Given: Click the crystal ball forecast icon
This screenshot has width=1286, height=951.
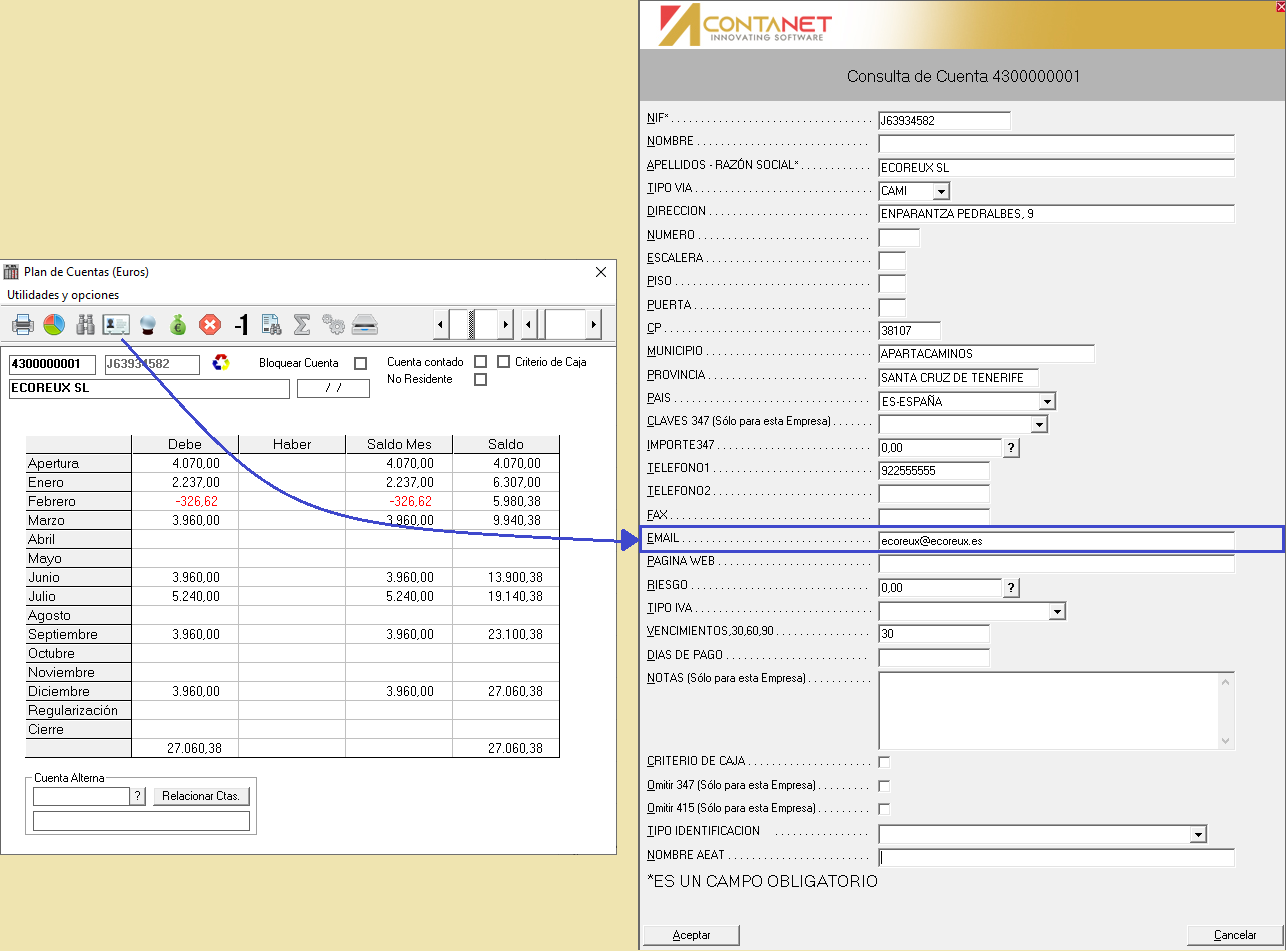Looking at the screenshot, I should click(148, 324).
